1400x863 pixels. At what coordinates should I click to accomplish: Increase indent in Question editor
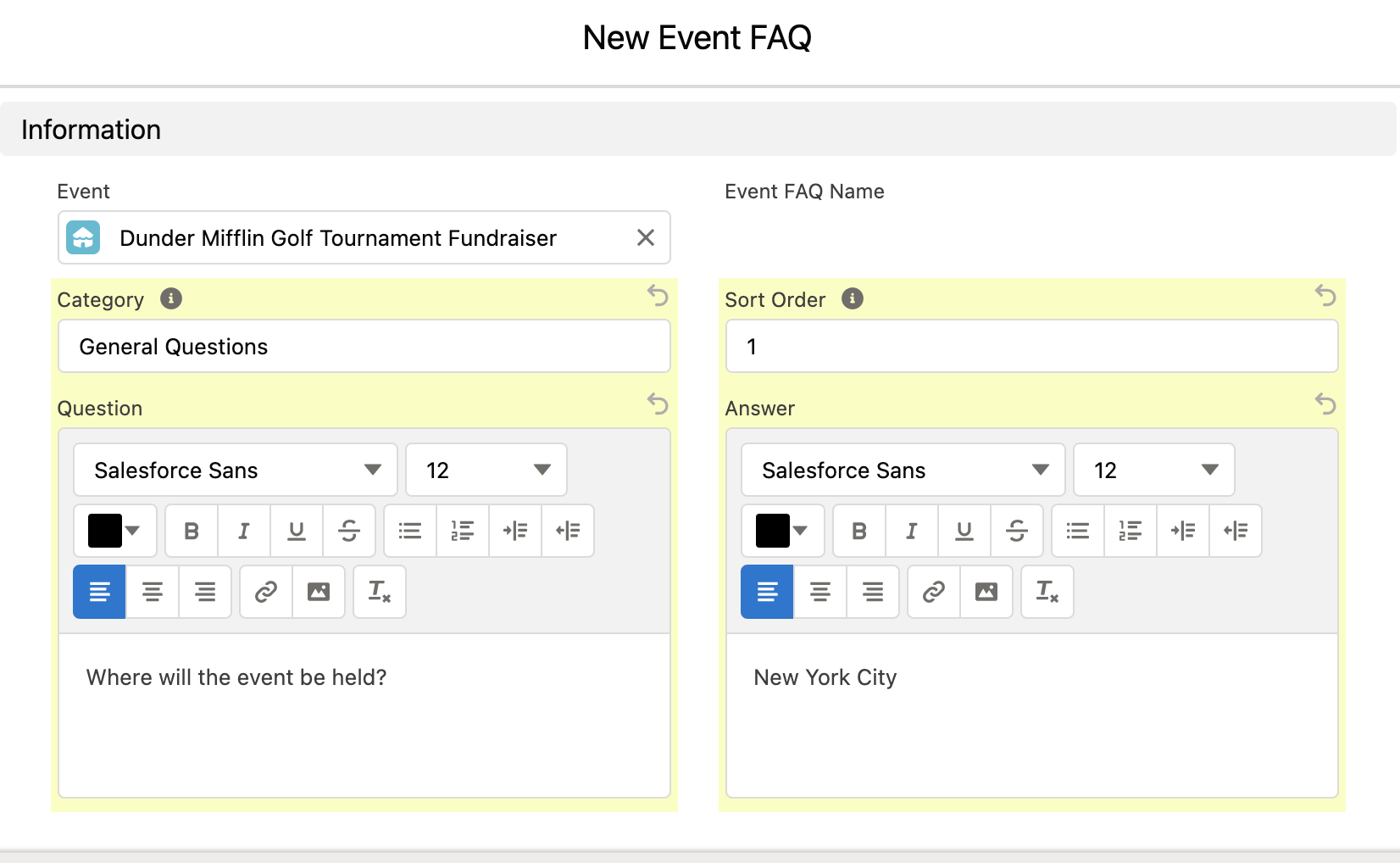pyautogui.click(x=515, y=531)
